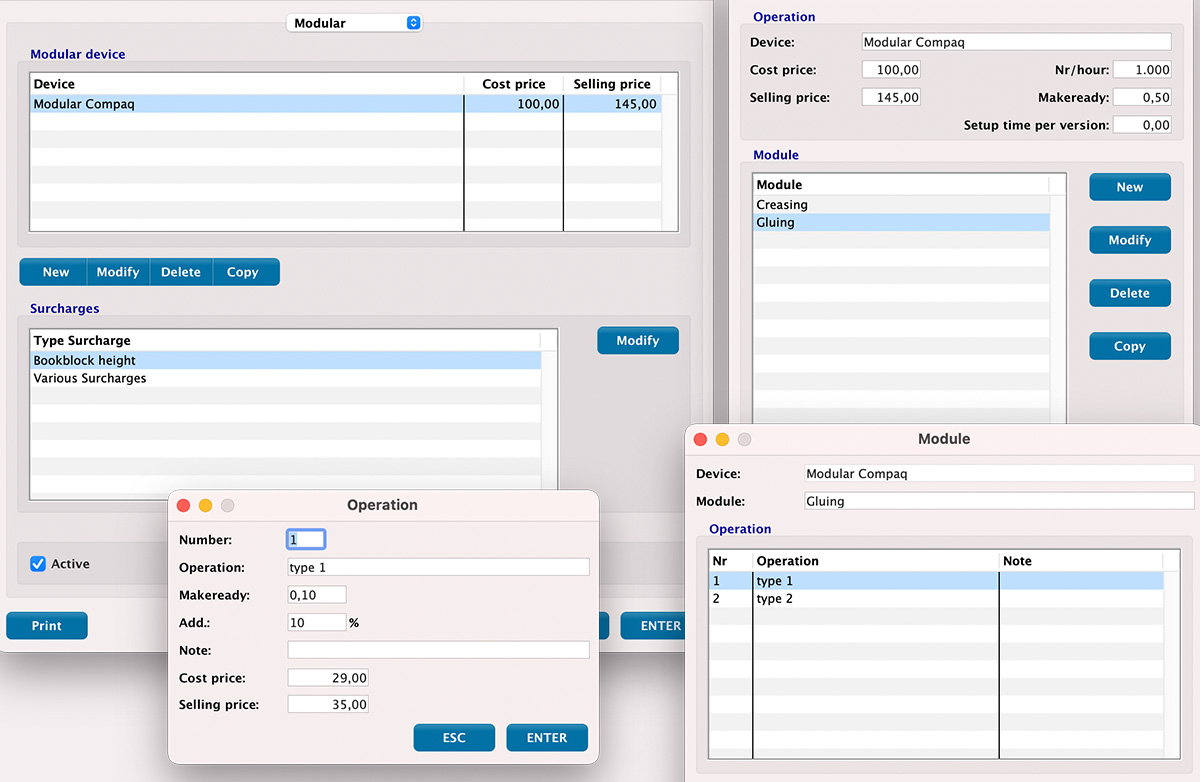Close the Operation dialog with red button
This screenshot has width=1200, height=782.
[x=184, y=506]
